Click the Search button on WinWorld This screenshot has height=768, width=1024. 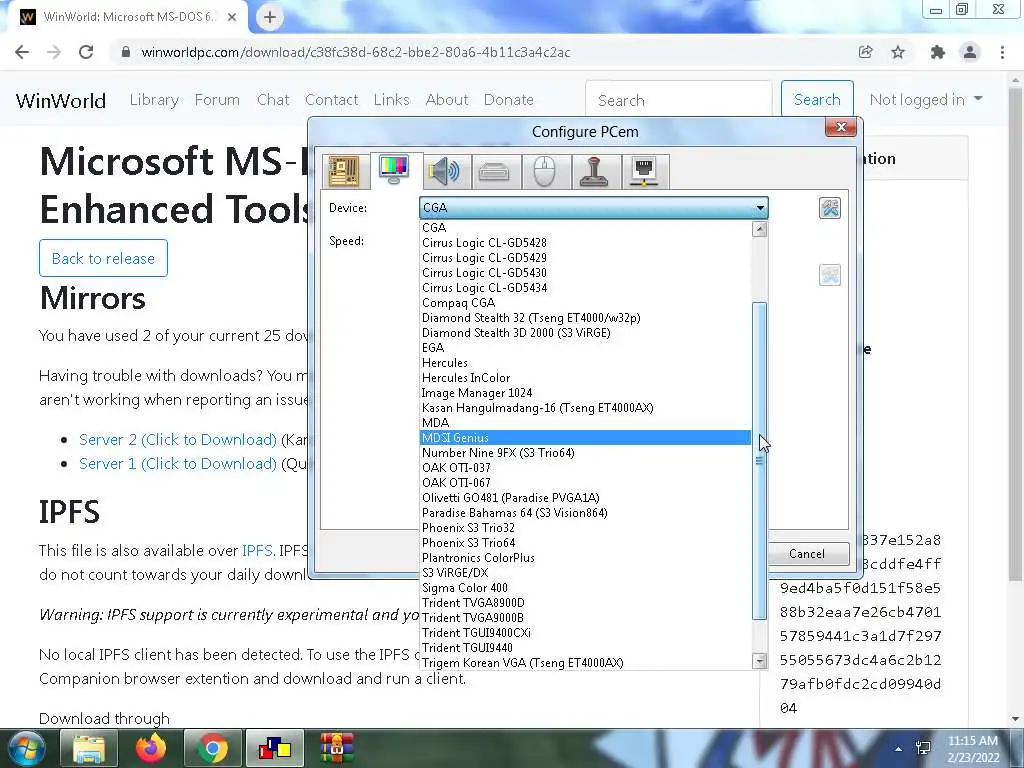[817, 100]
